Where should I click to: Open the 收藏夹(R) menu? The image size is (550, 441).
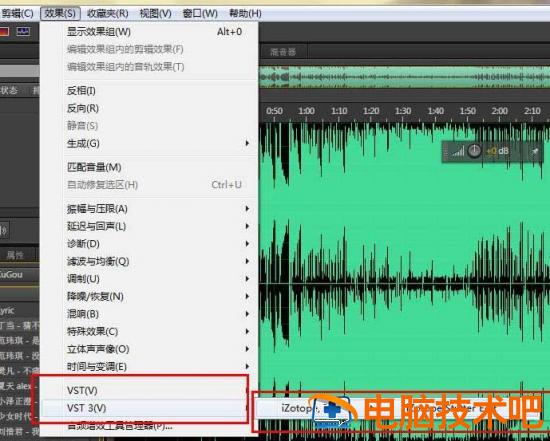[x=107, y=14]
